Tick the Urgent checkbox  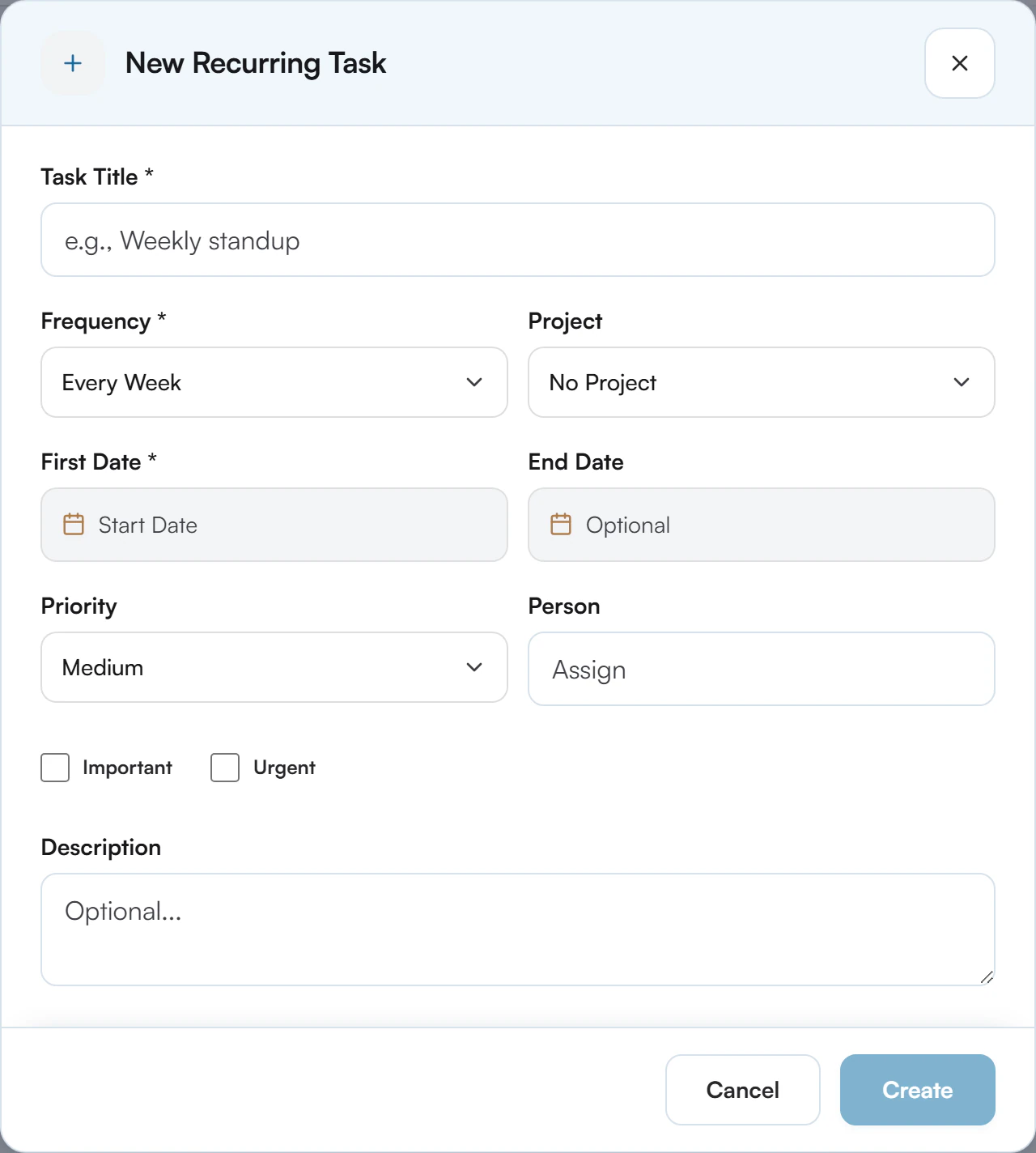(x=225, y=768)
